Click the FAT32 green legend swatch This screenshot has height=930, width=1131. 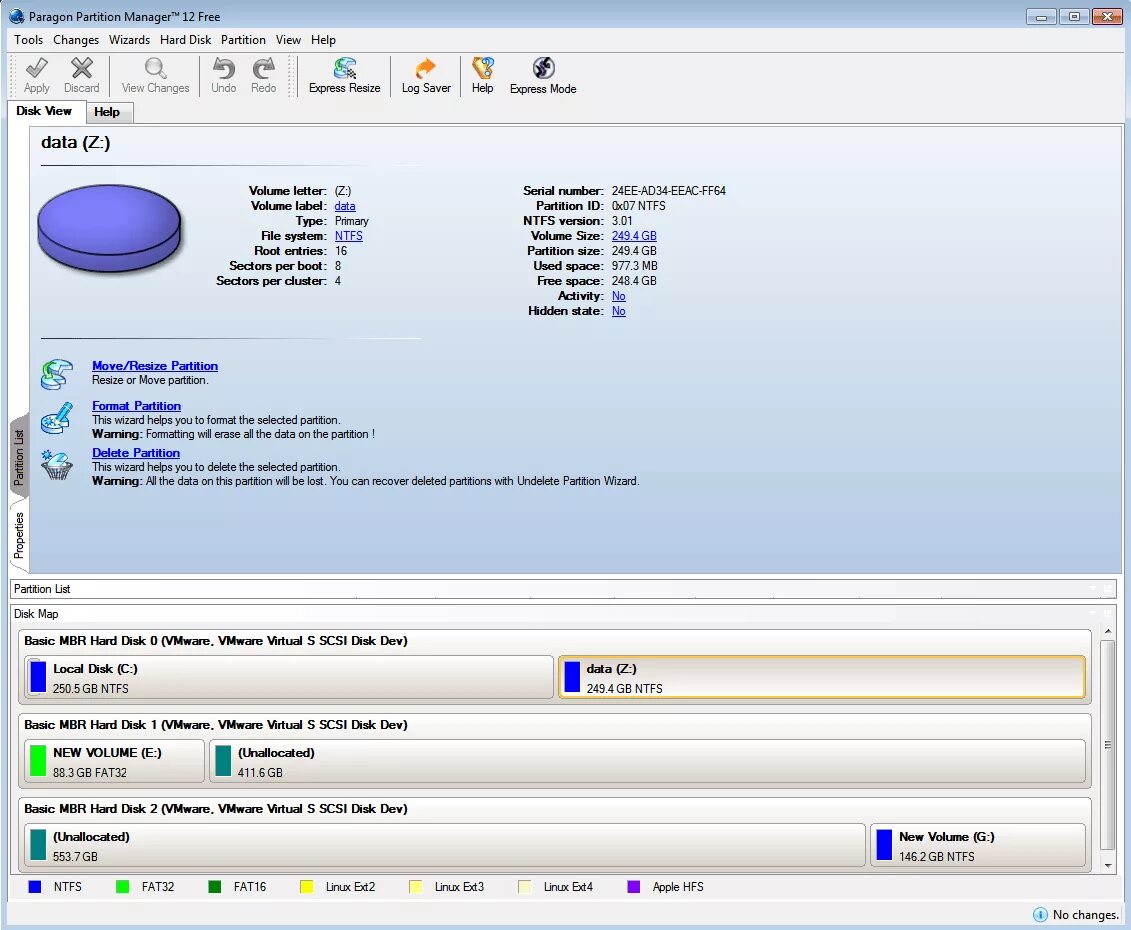pos(123,887)
